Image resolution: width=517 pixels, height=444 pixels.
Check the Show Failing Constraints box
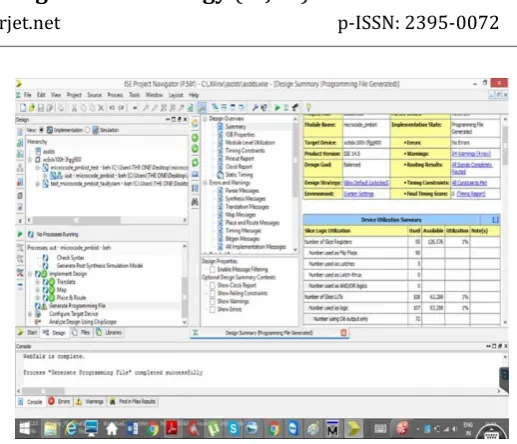pyautogui.click(x=212, y=293)
